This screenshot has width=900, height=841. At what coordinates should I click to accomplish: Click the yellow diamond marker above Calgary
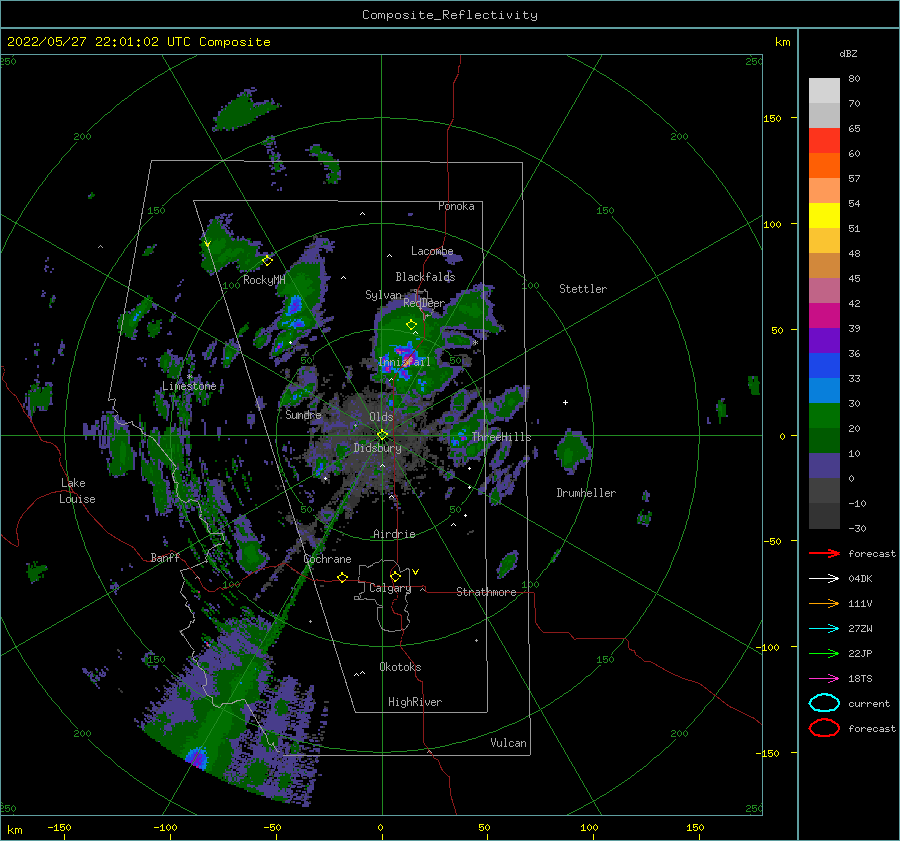(395, 576)
